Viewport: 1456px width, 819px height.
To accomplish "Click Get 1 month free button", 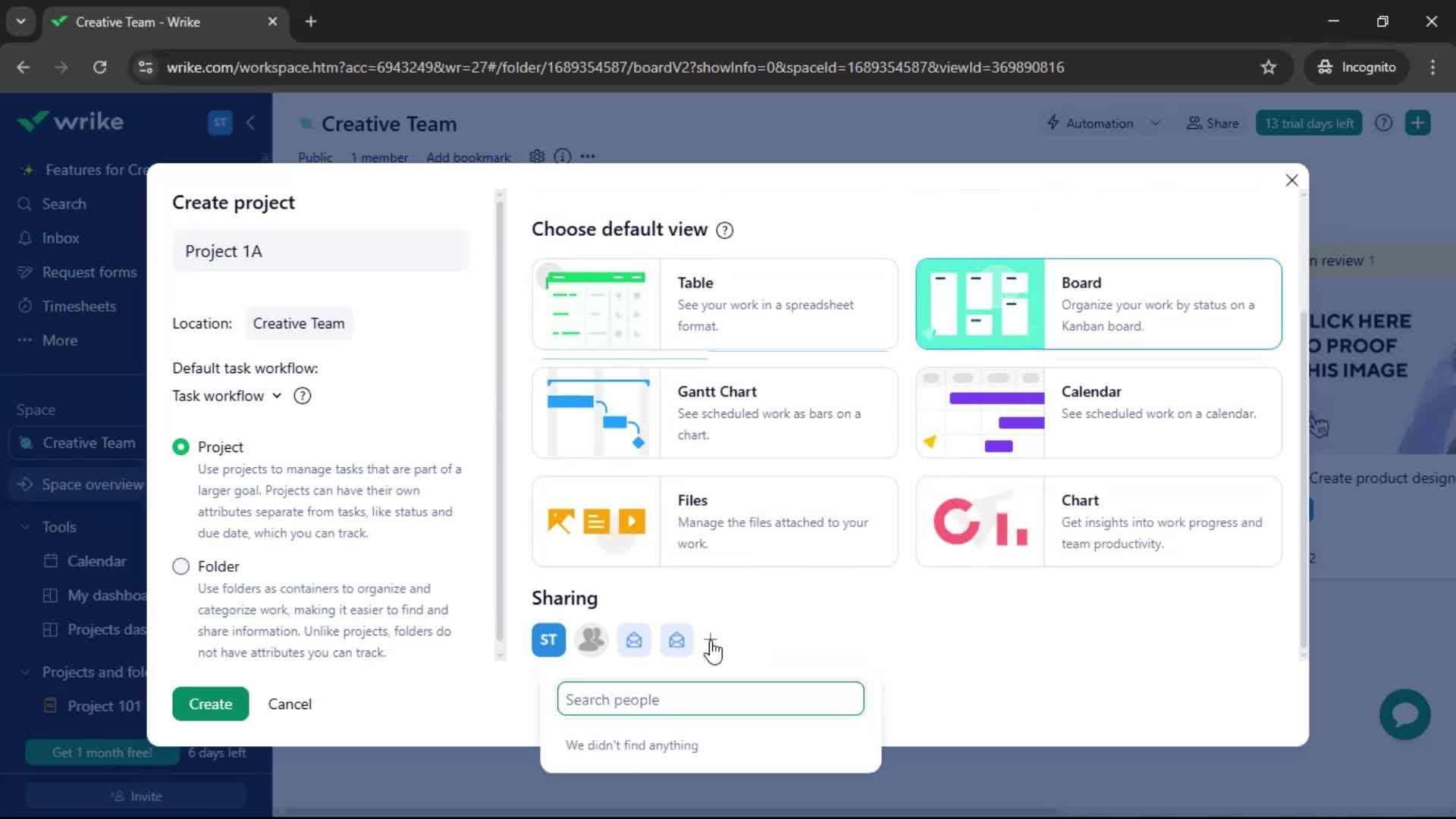I will 102,753.
